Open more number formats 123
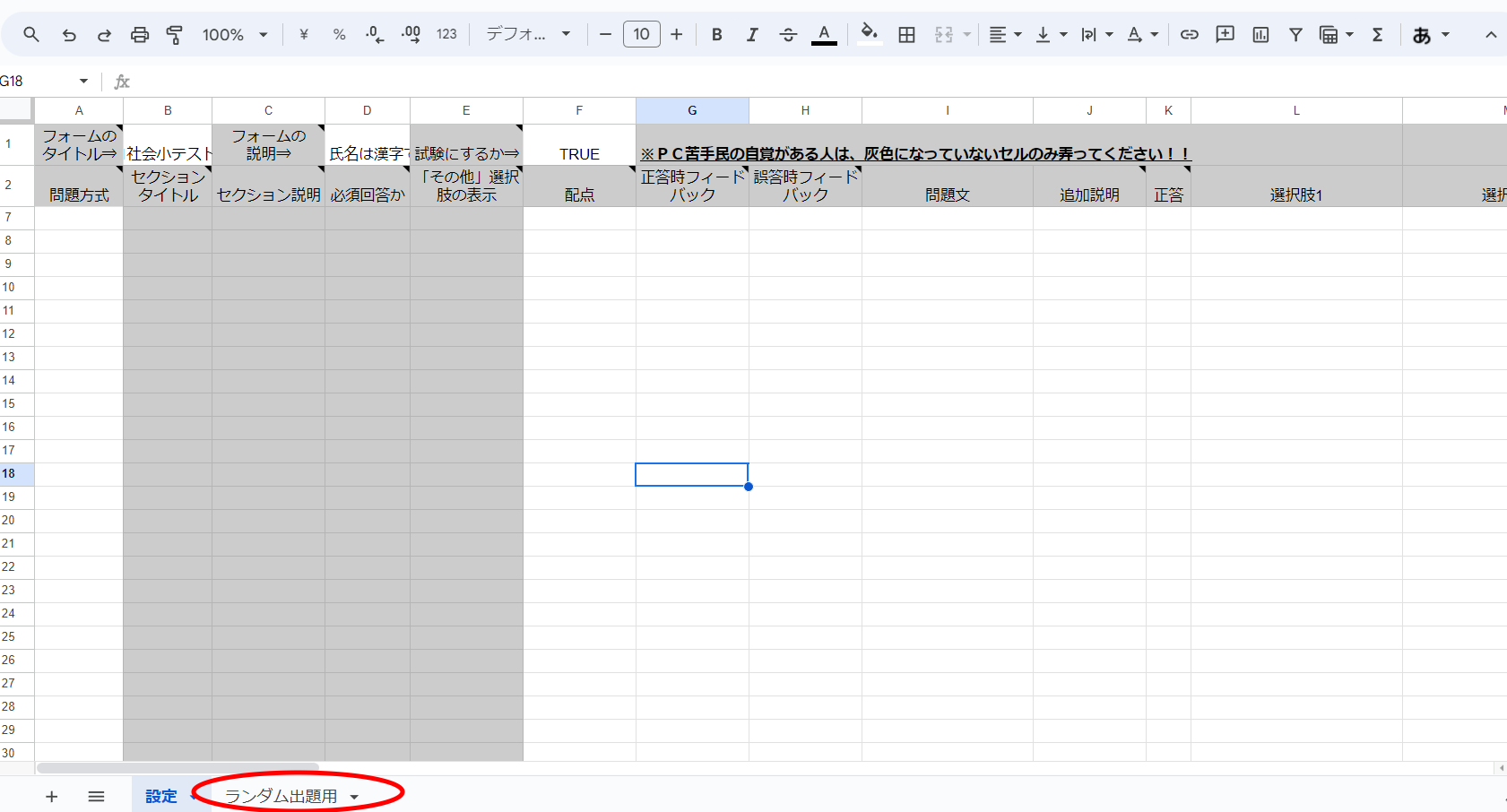 (446, 34)
